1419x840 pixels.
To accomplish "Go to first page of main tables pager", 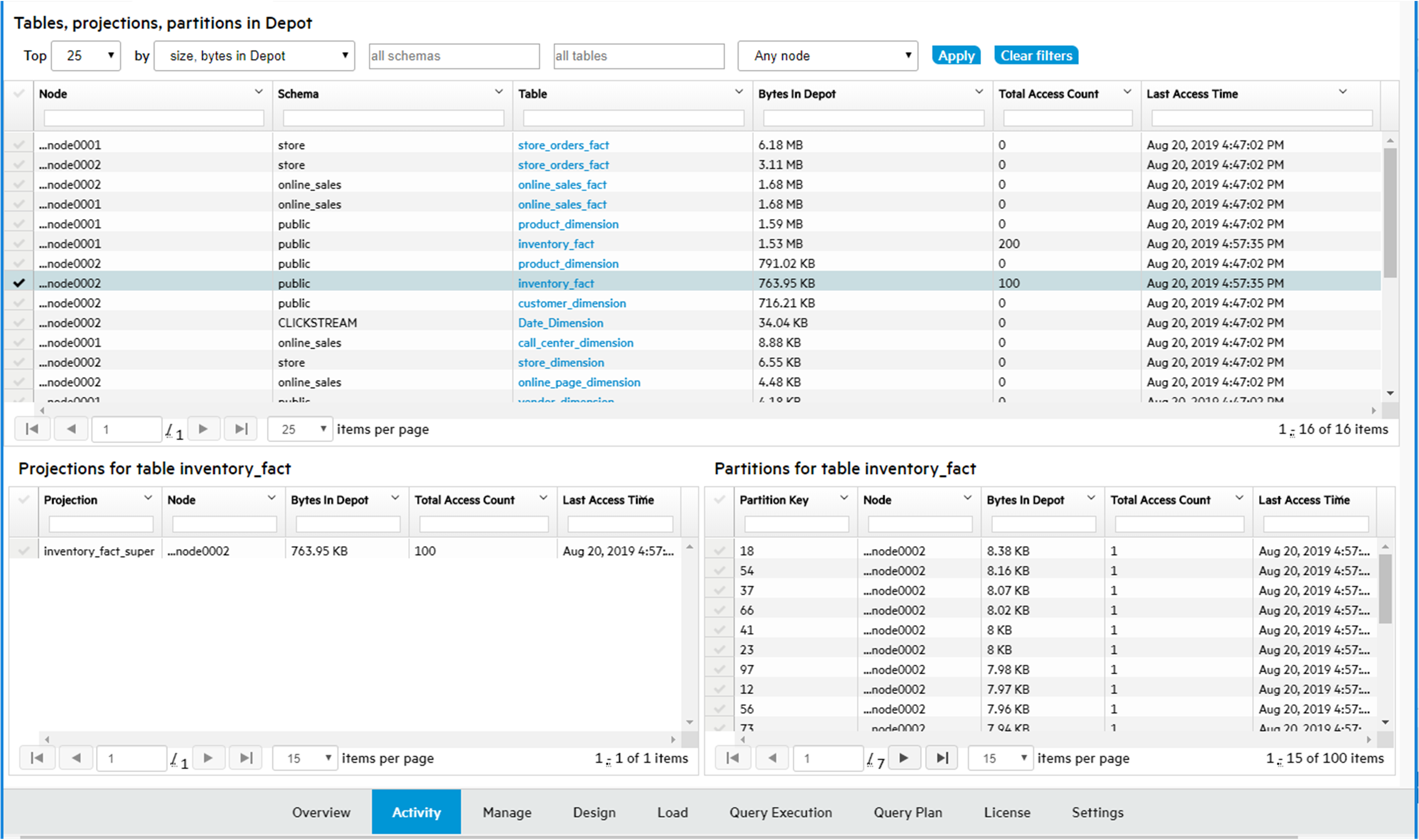I will pos(32,429).
